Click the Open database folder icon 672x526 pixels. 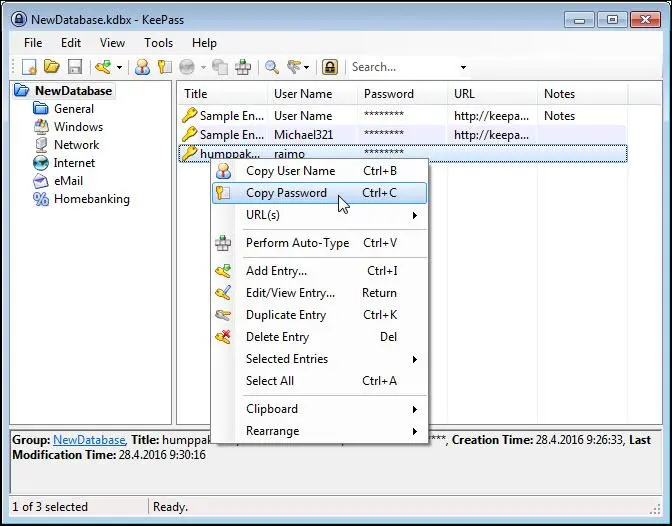[x=52, y=67]
